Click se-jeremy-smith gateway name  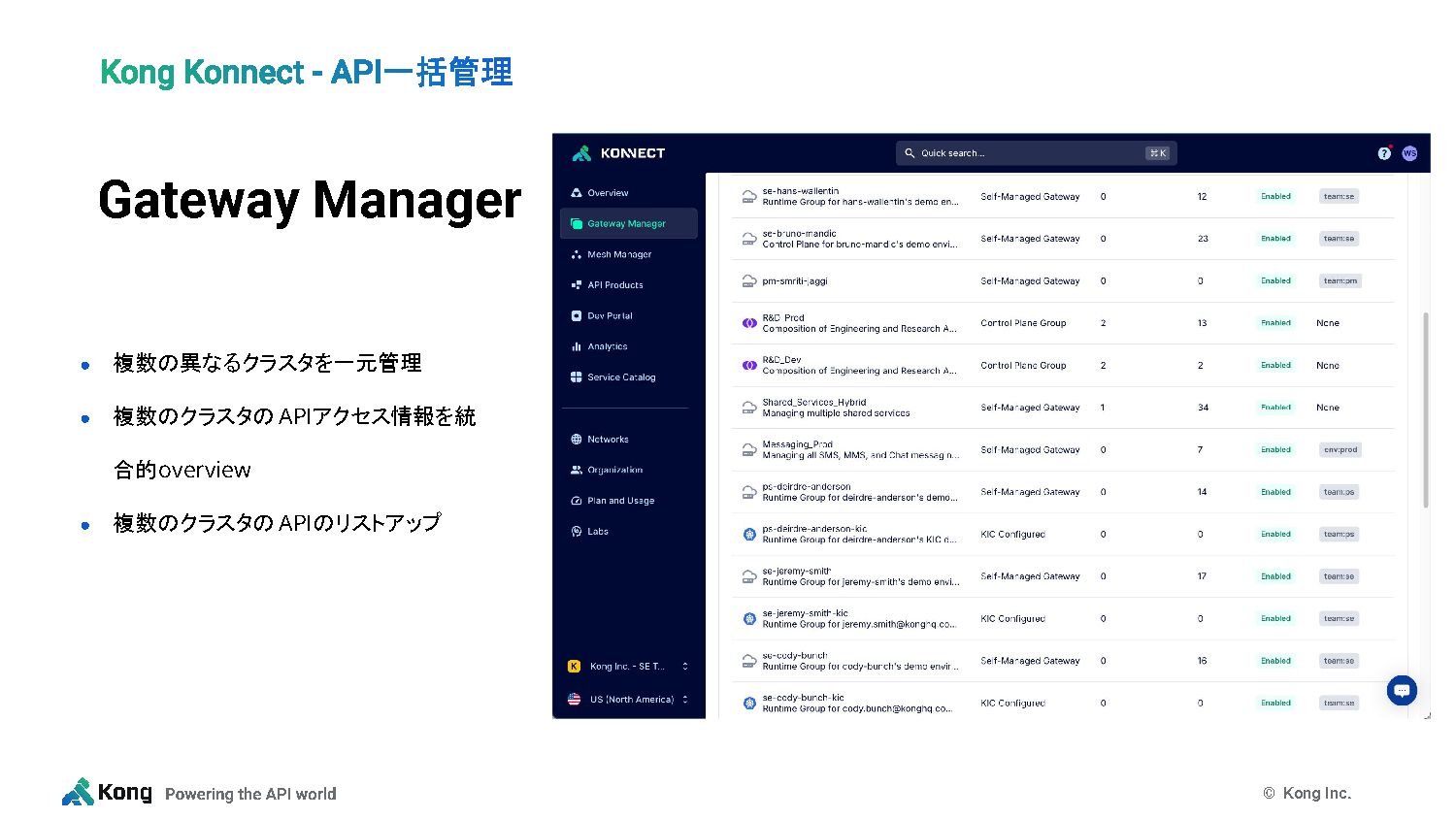[796, 572]
